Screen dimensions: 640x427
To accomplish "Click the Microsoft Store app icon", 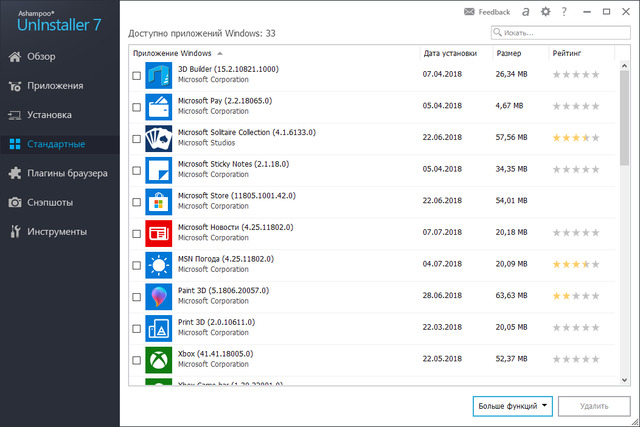I will (159, 202).
